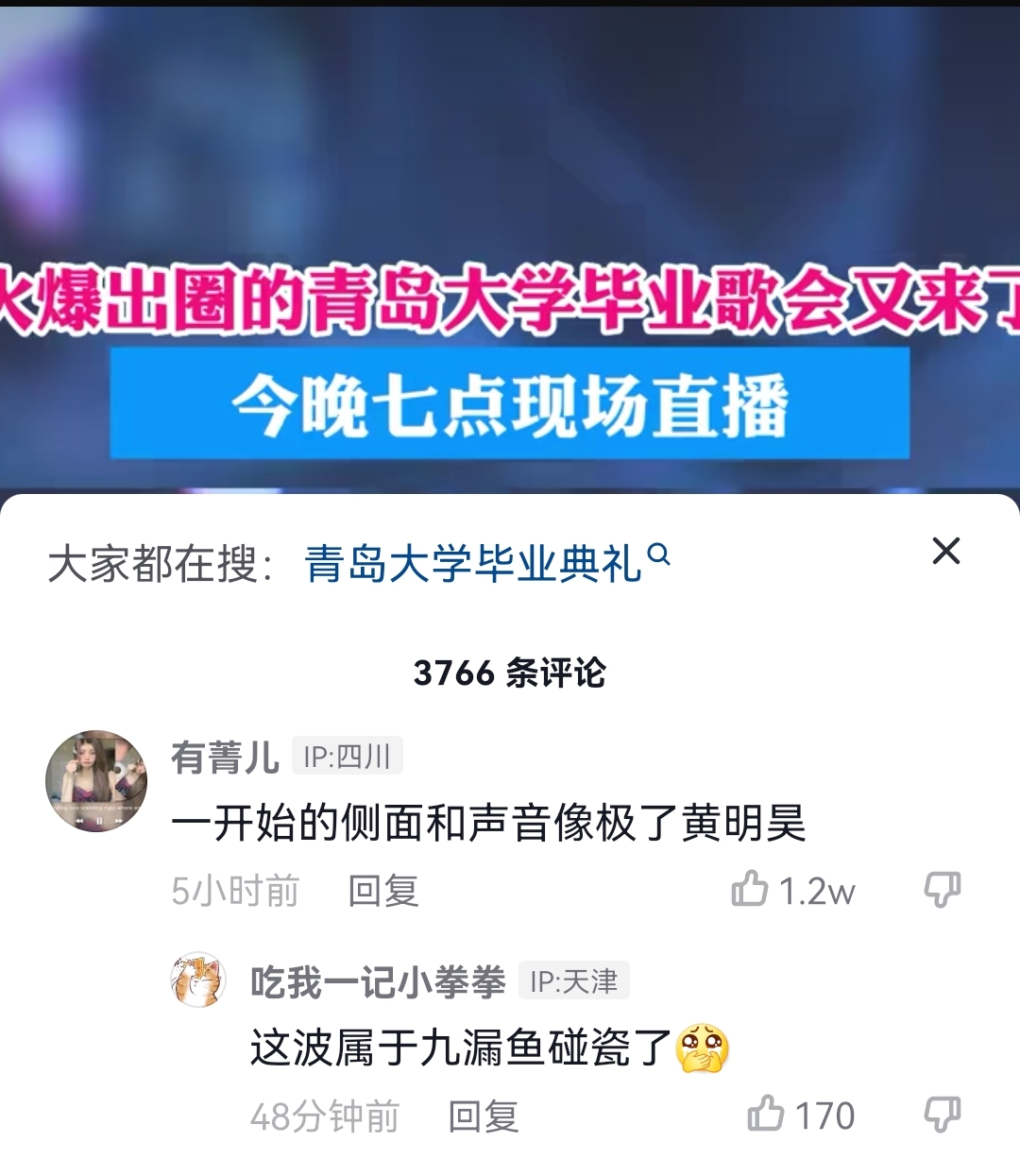Screen dimensions: 1020x1176
Task: Open 有菁儿's profile avatar
Action: pyautogui.click(x=96, y=781)
